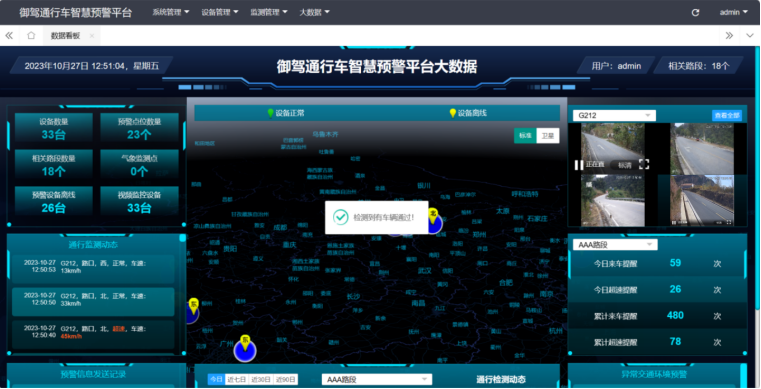The width and height of the screenshot is (761, 389).
Task: Click the green 设备正常 legend pin
Action: coord(270,113)
